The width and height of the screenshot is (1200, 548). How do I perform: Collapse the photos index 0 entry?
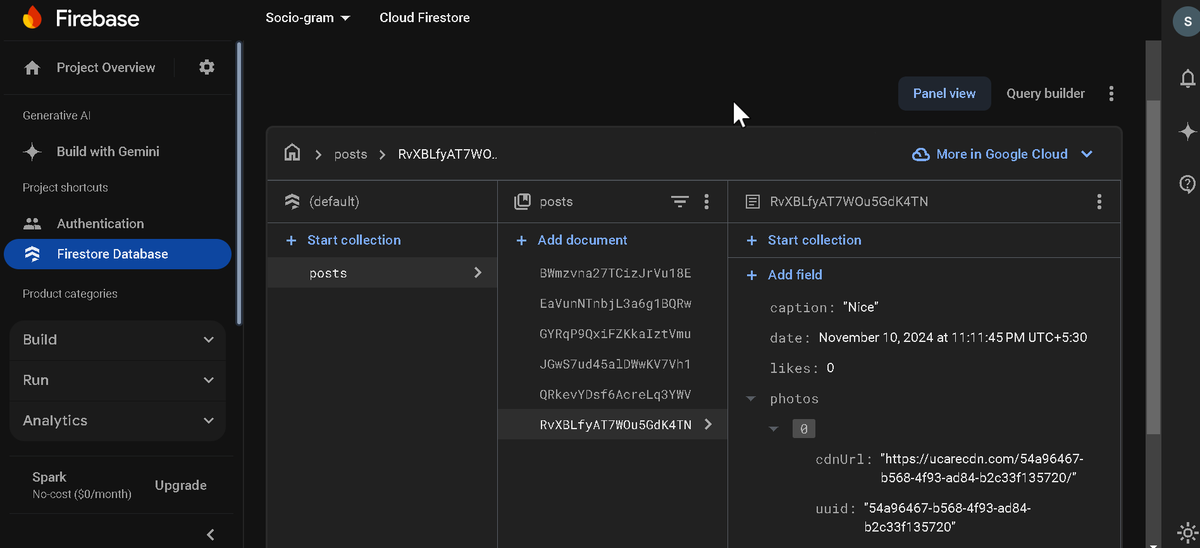[773, 428]
